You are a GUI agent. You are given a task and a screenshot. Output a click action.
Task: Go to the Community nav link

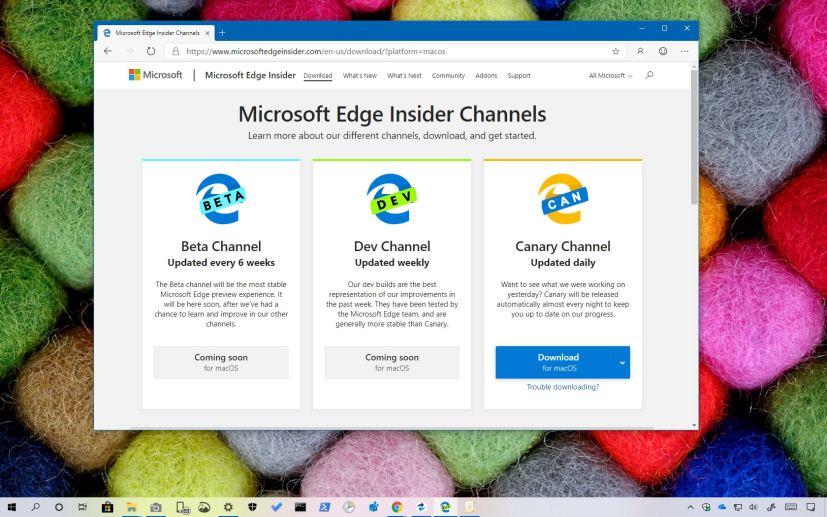448,75
